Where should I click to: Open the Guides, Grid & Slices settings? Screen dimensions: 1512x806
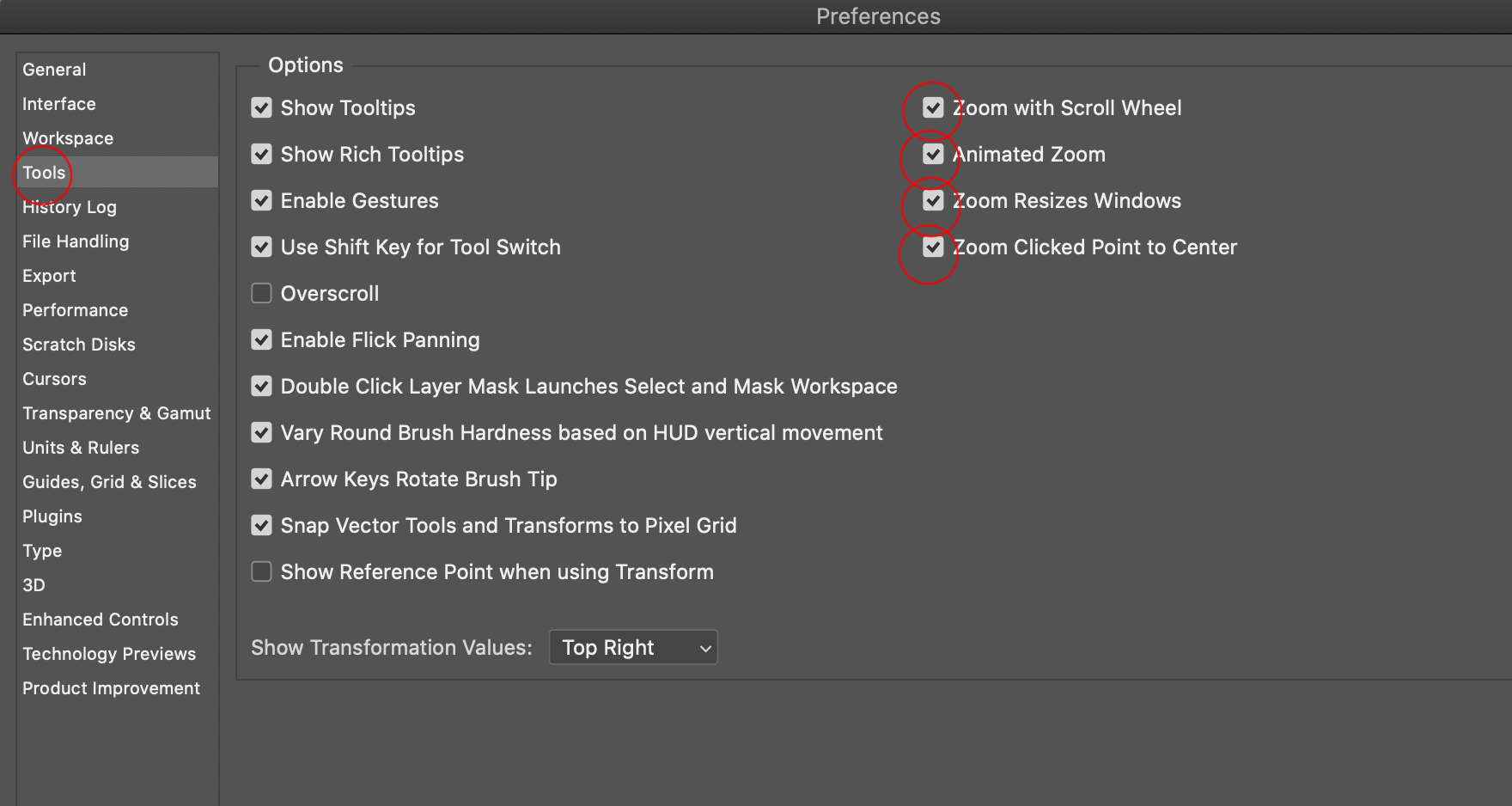tap(109, 481)
